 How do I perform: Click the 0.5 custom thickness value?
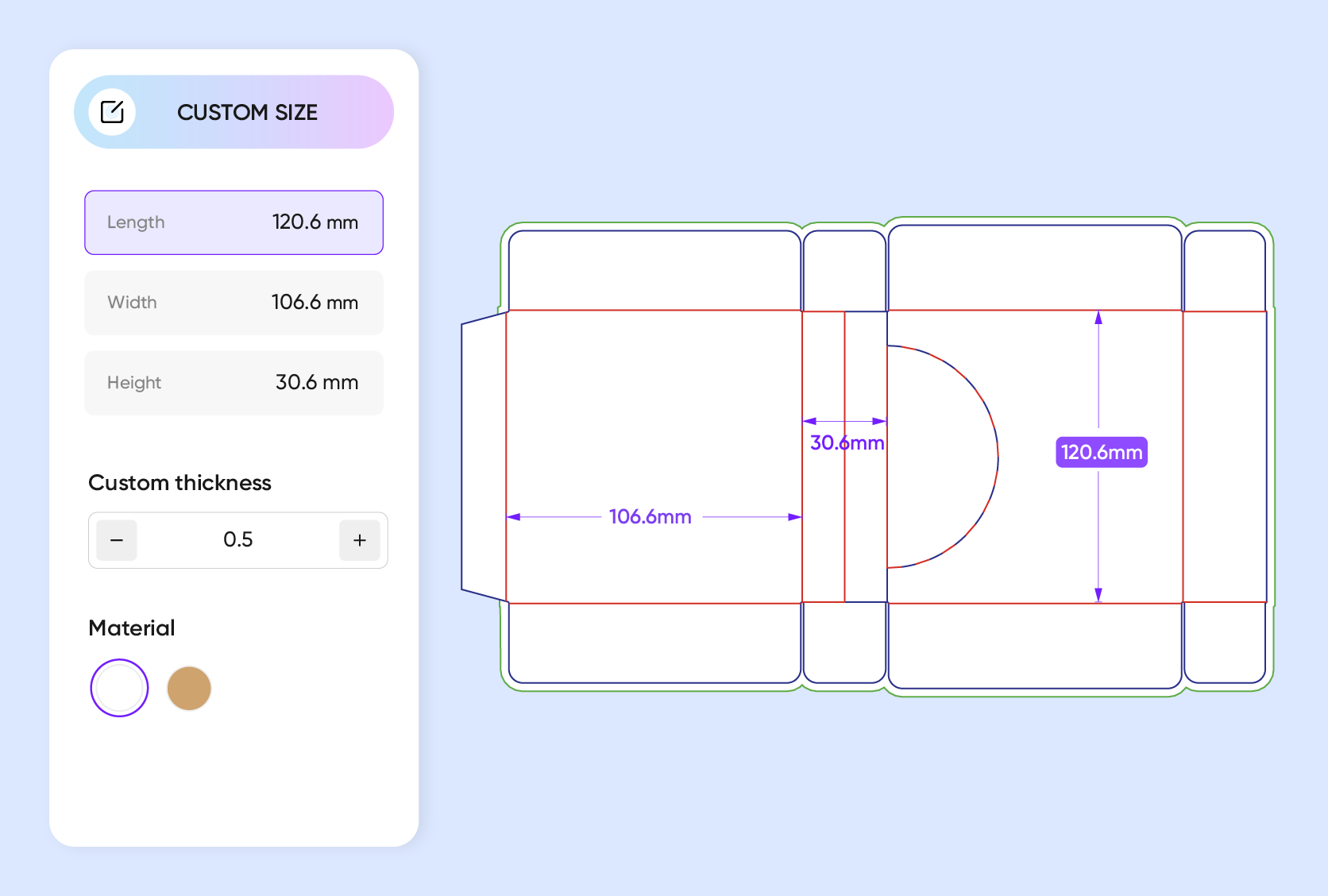pyautogui.click(x=237, y=540)
